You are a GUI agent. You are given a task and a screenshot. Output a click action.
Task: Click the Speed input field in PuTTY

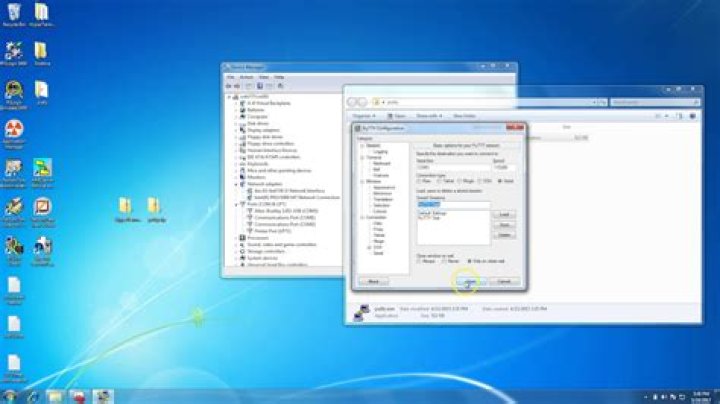pyautogui.click(x=504, y=168)
